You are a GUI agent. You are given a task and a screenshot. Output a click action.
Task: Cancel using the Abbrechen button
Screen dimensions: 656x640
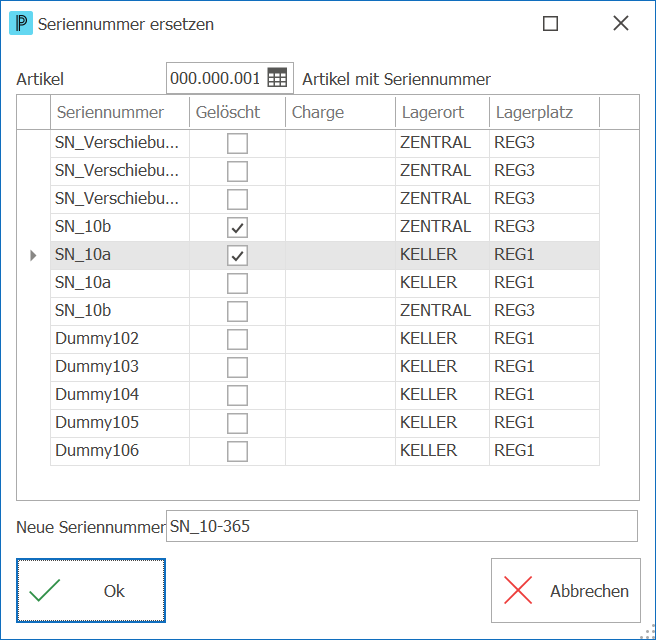[566, 591]
